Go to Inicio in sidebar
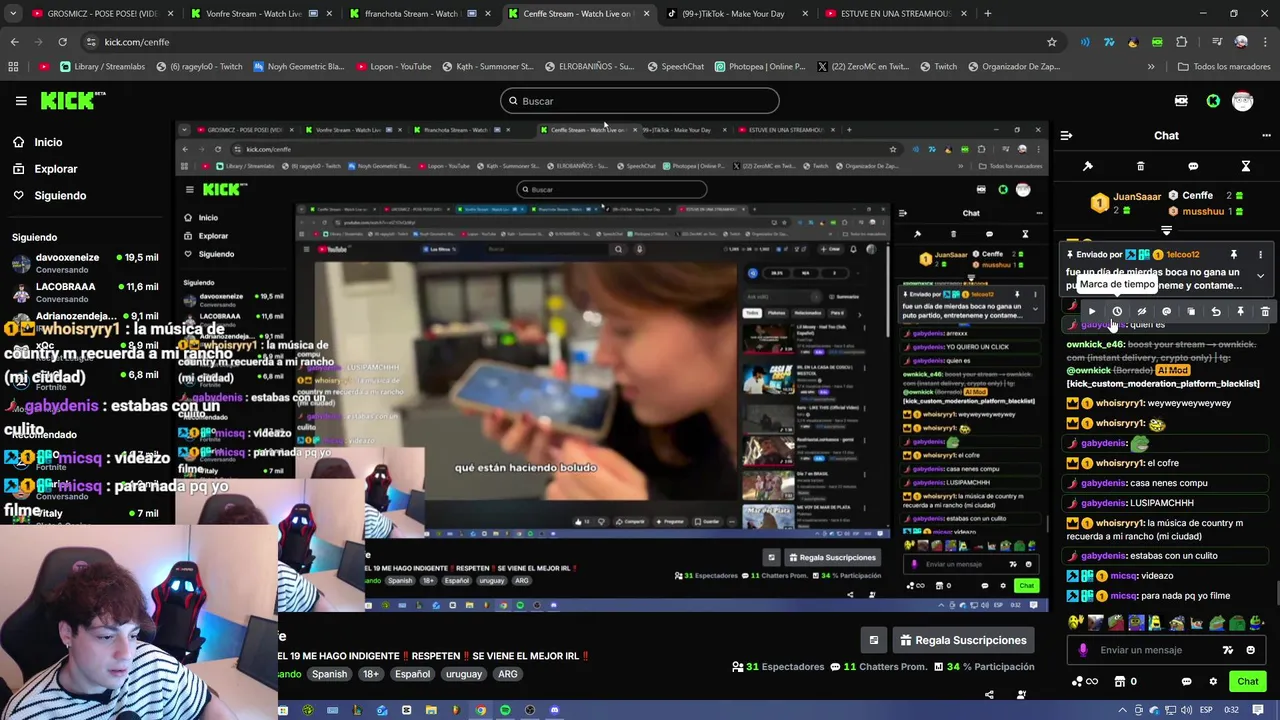 [48, 142]
